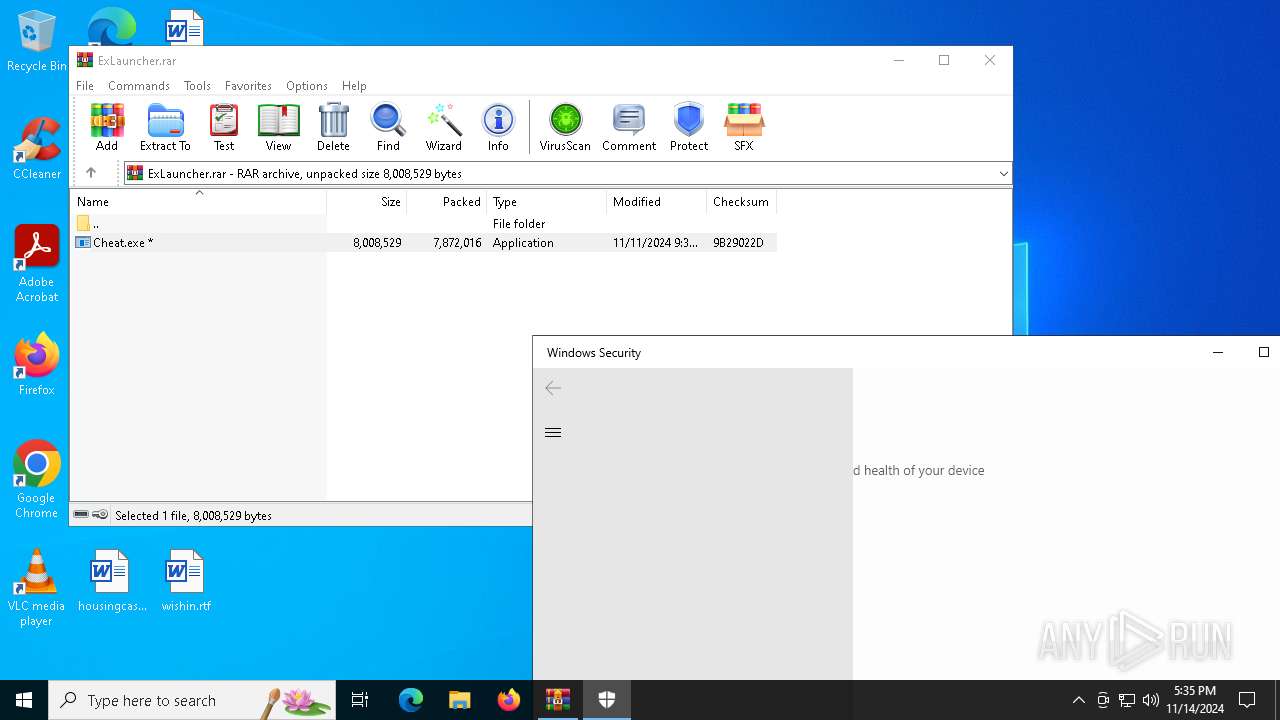Click the status bar drive icon in WinRAR
Viewport: 1280px width, 720px height.
(x=82, y=515)
